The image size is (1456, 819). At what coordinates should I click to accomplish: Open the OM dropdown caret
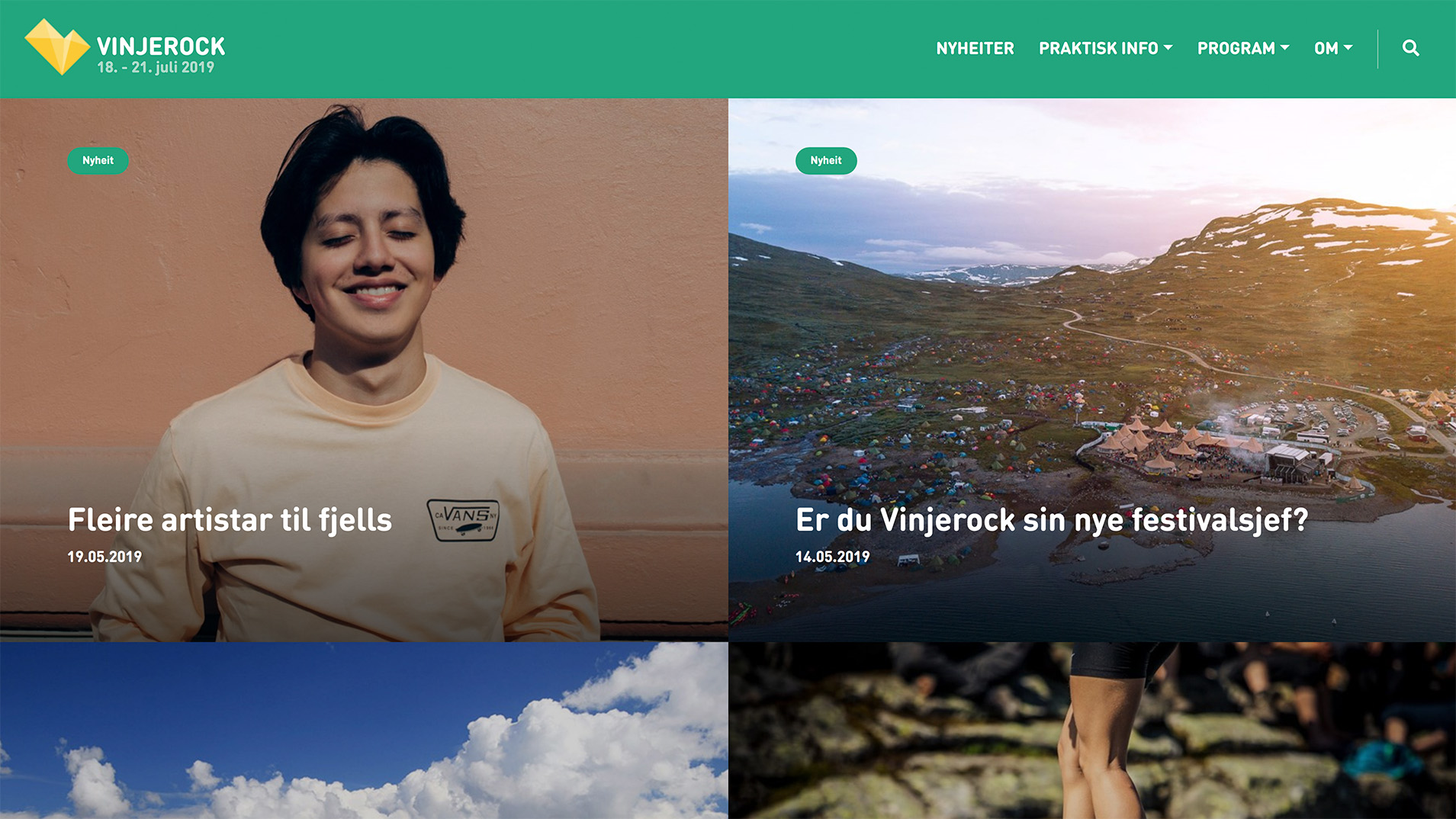point(1348,47)
